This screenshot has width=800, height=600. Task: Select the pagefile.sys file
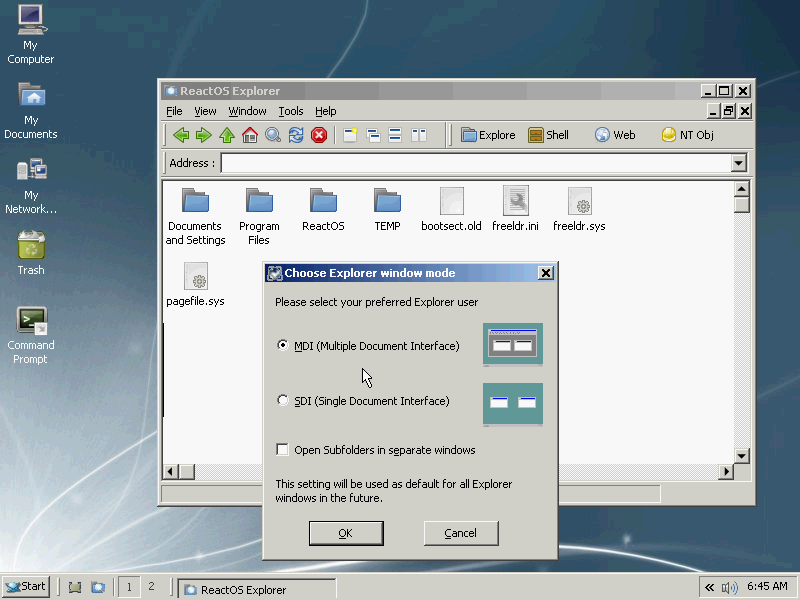click(195, 284)
